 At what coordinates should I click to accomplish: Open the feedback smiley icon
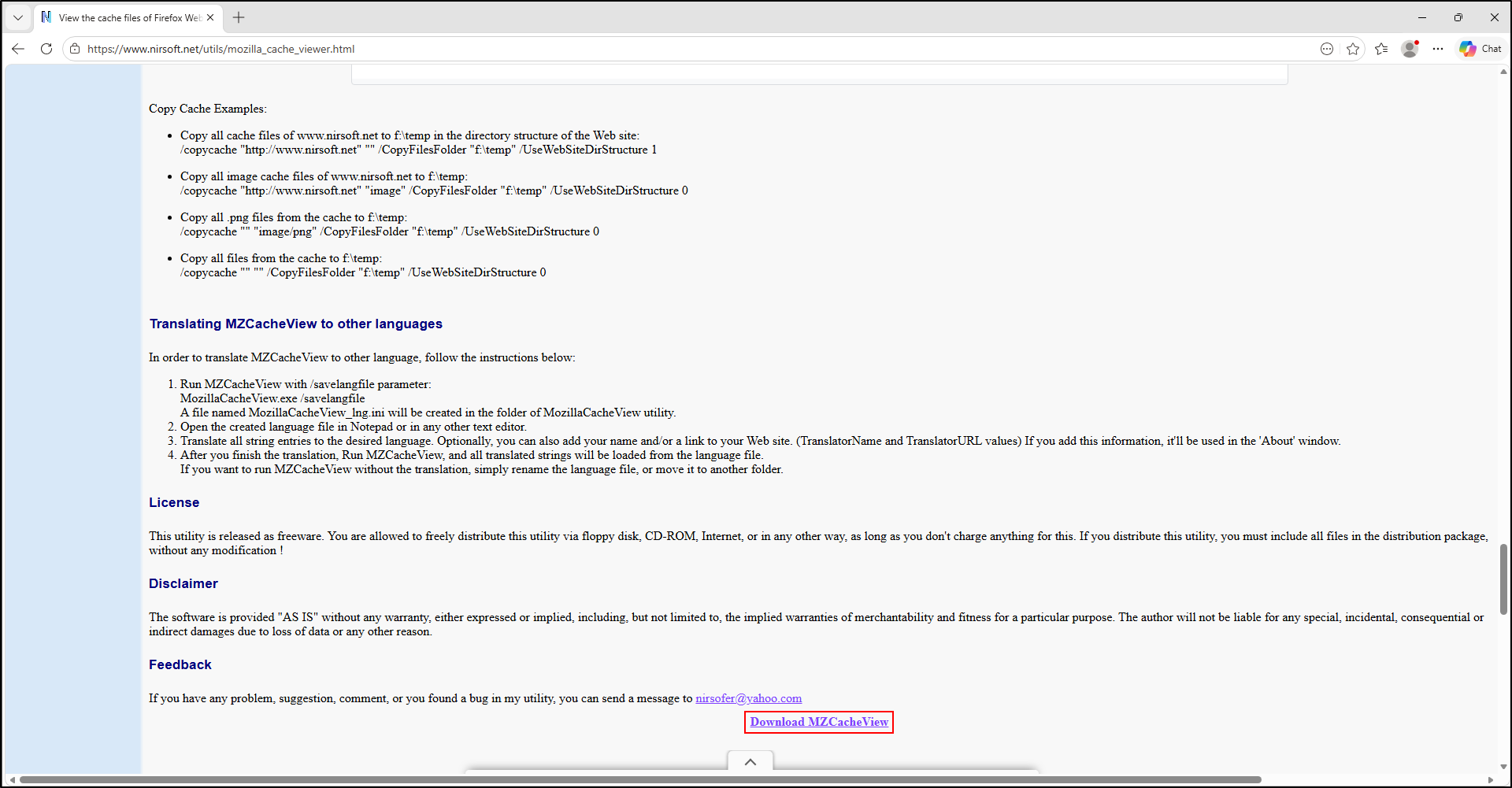1327,49
